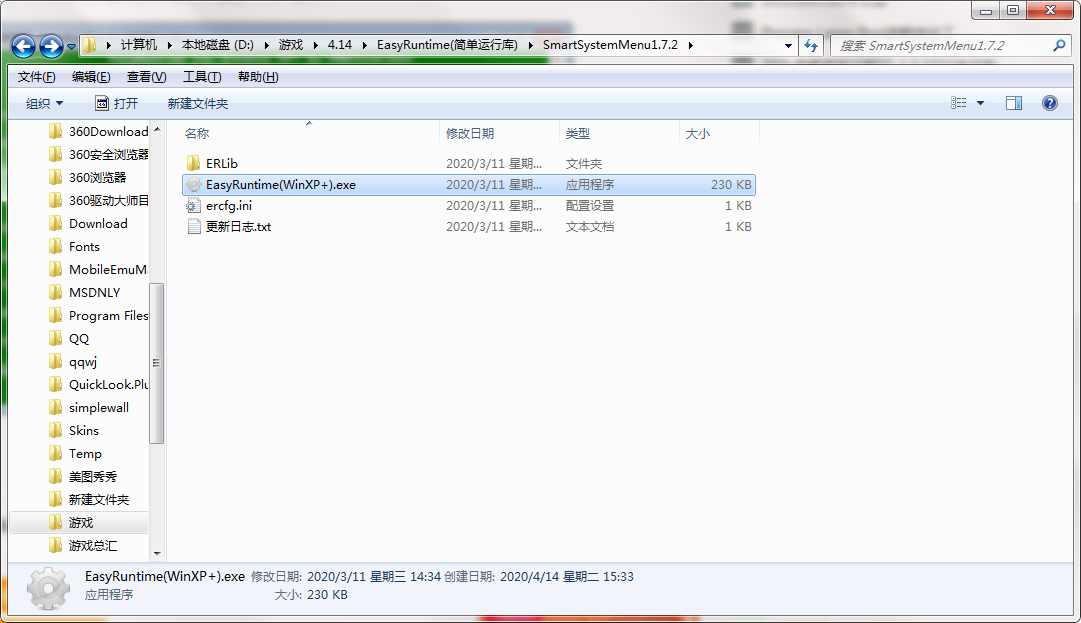Open the 帮助(H) menu
This screenshot has width=1081, height=623.
point(258,76)
